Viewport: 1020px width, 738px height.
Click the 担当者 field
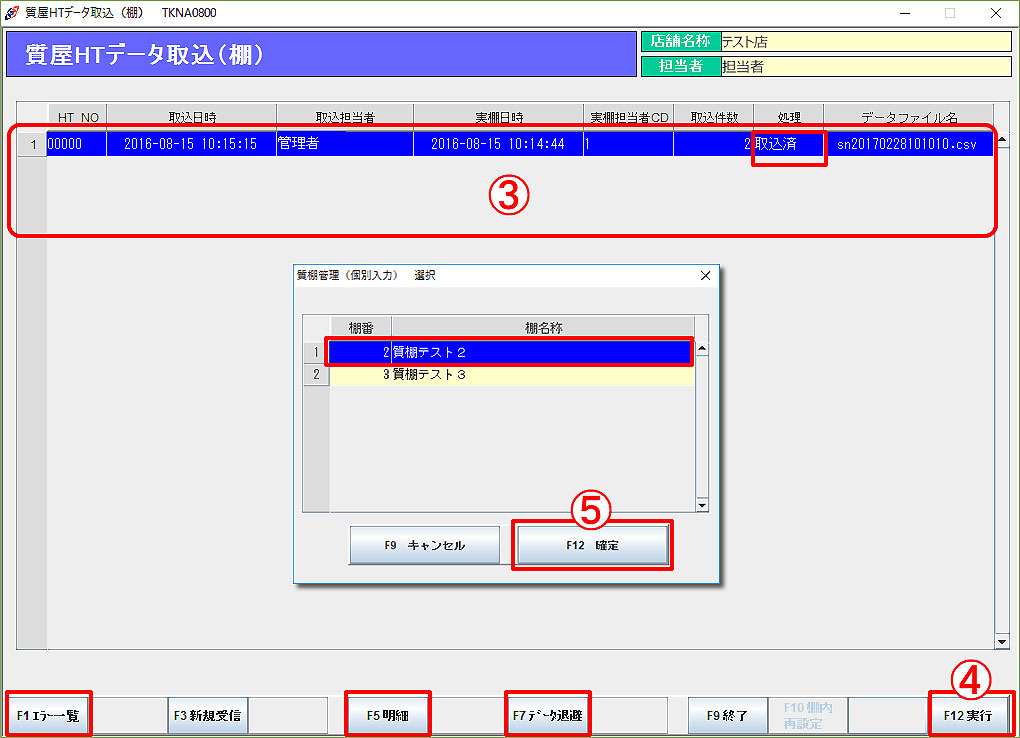tap(866, 66)
